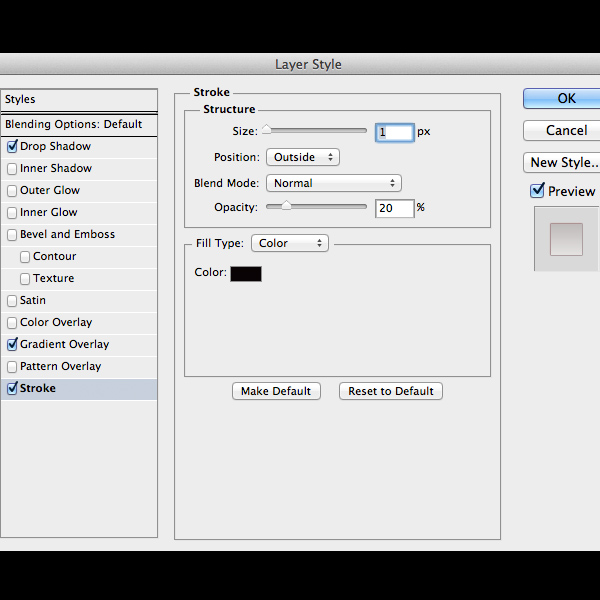Viewport: 600px width, 600px height.
Task: Select Blending Options: Default row
Action: [x=79, y=124]
